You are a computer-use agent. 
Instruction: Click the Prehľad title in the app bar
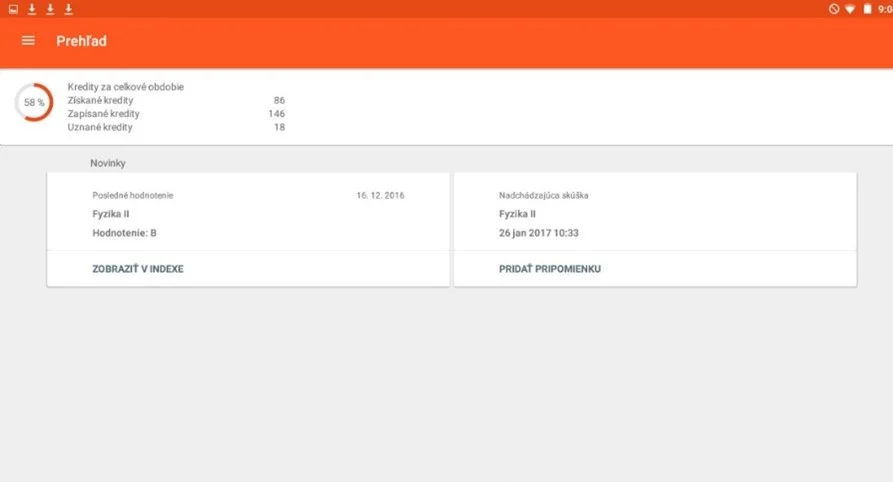pyautogui.click(x=82, y=41)
